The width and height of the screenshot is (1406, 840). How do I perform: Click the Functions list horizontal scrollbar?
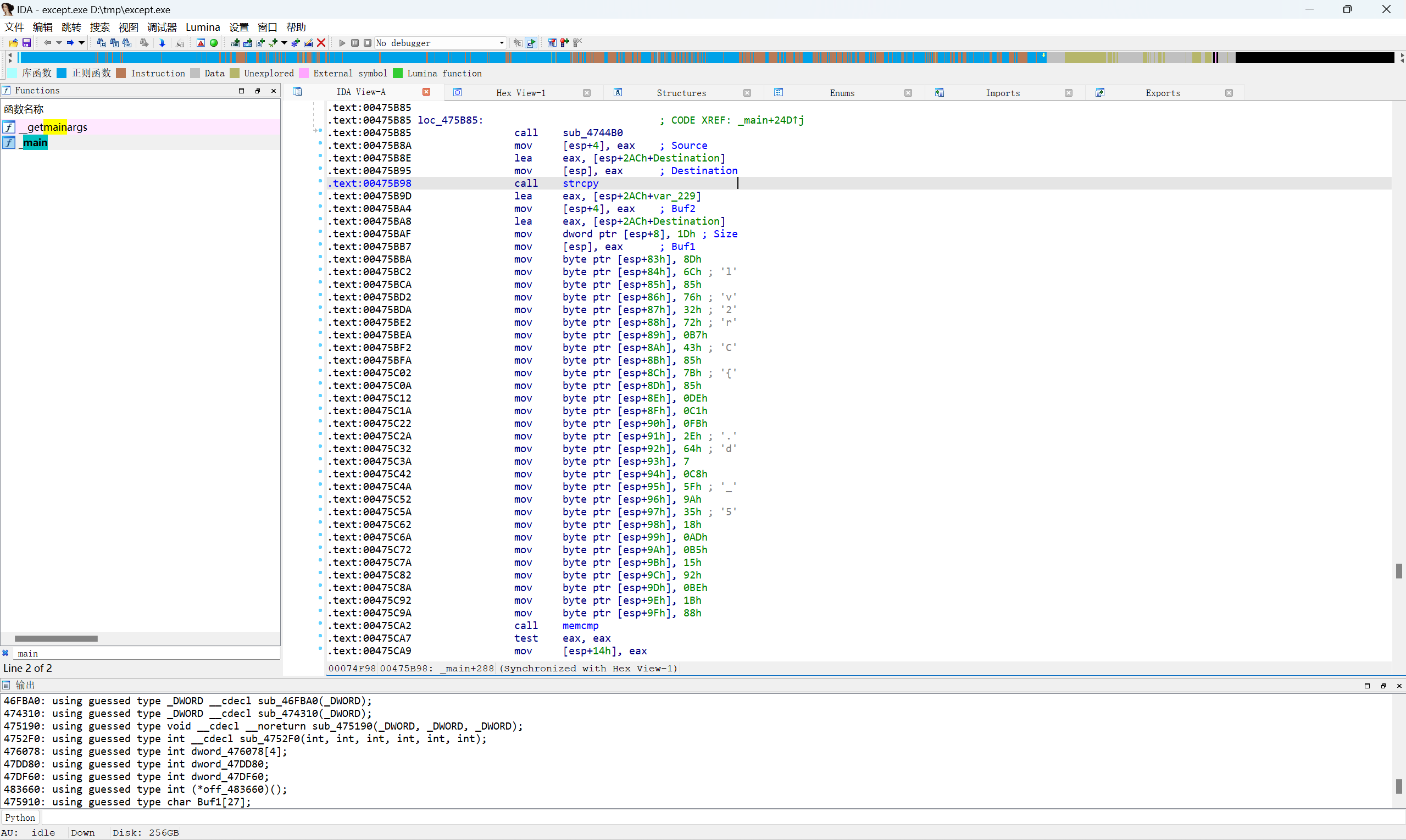coord(56,638)
